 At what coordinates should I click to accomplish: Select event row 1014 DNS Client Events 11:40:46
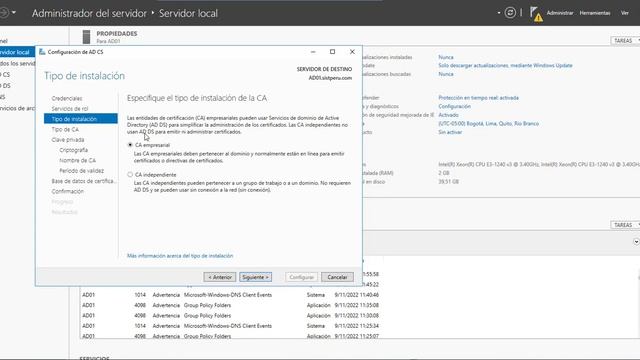point(231,295)
